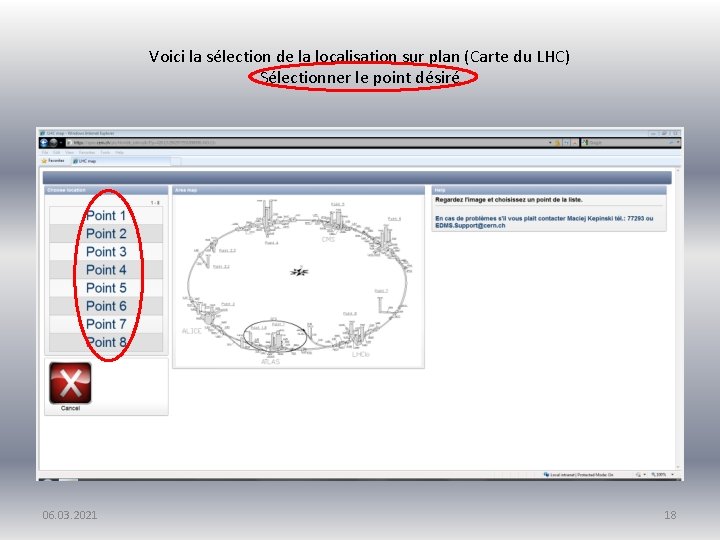
Task: Open the Help menu
Action: pos(119,152)
